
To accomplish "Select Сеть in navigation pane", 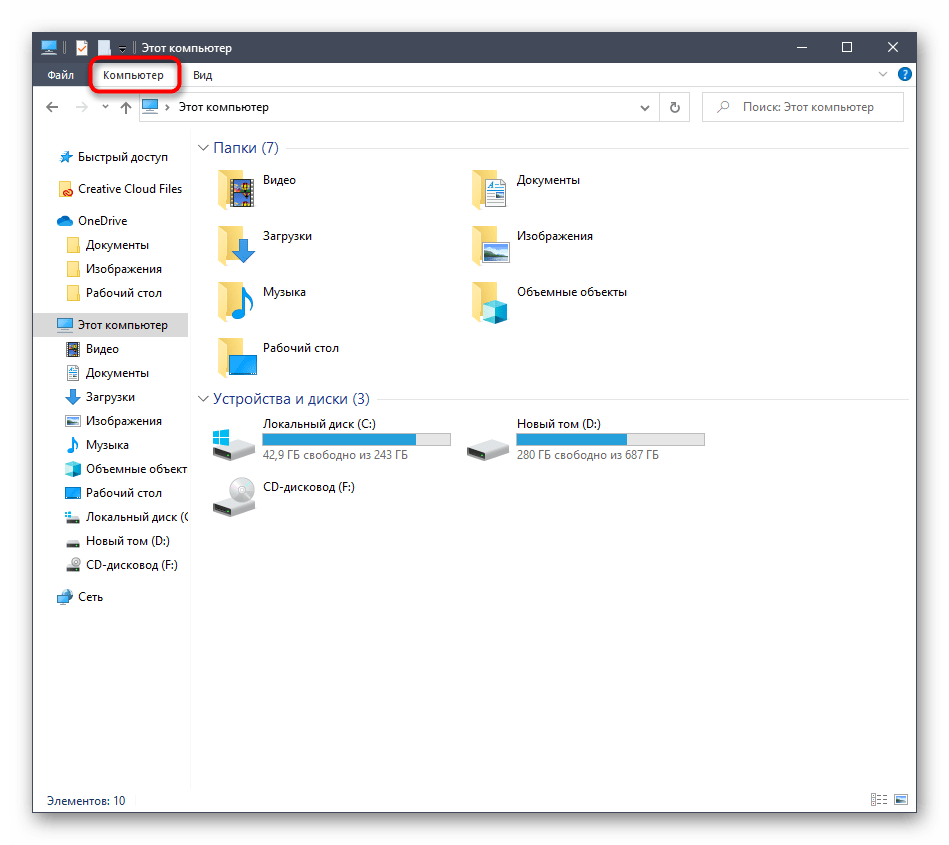I will [90, 597].
